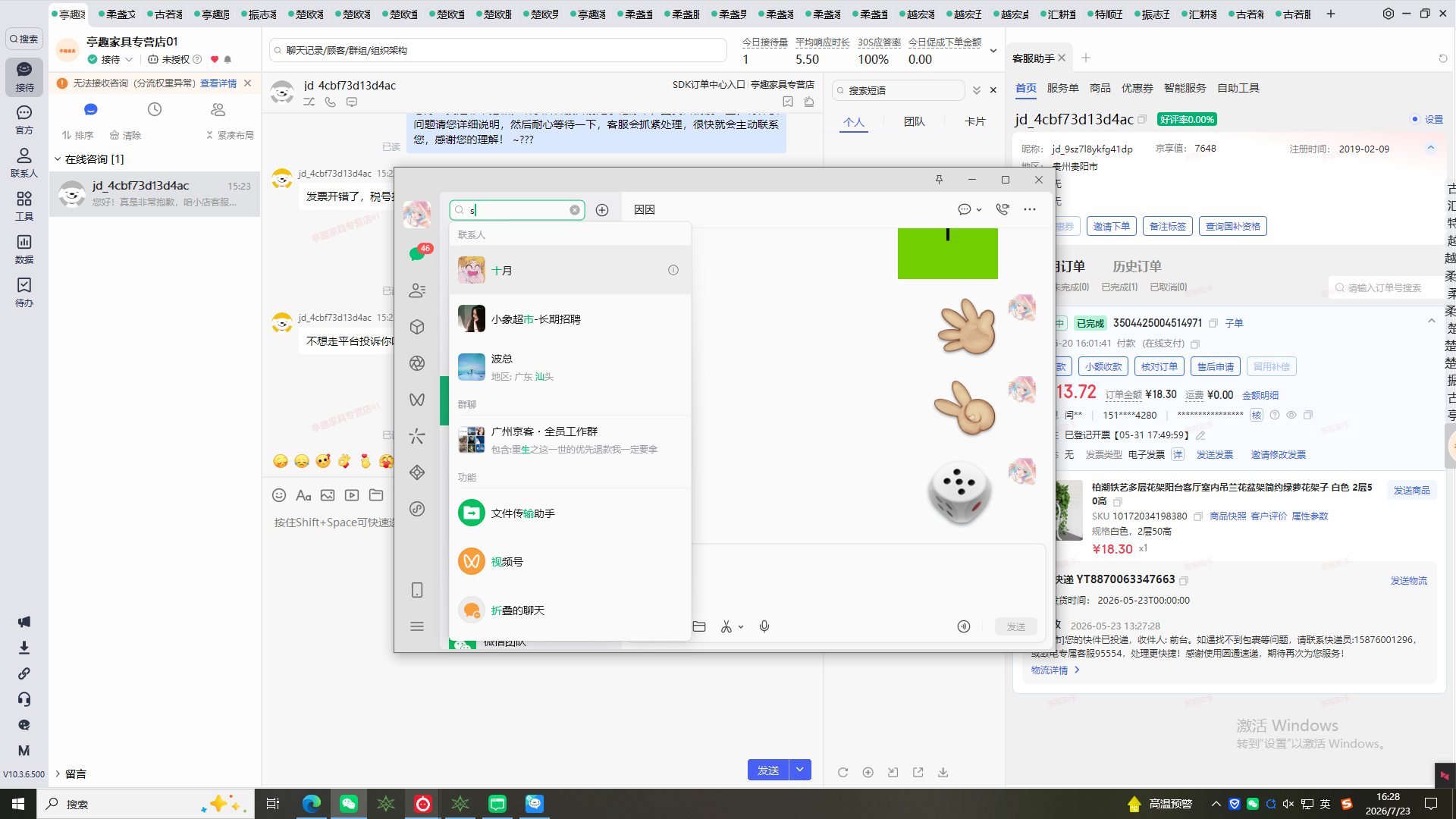Click the WeChat send-file folder icon

[x=699, y=626]
